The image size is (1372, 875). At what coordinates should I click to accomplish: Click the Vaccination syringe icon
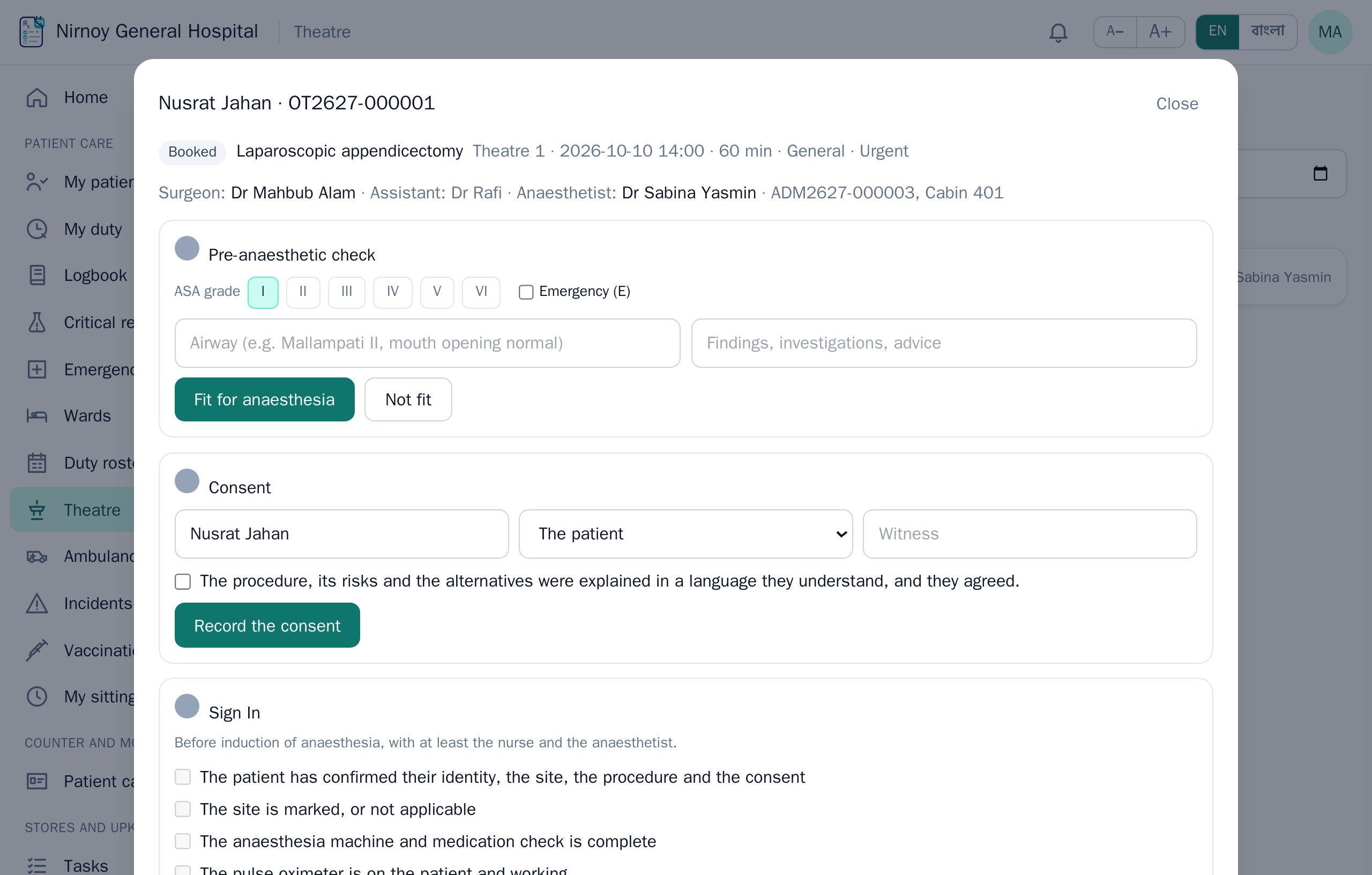click(37, 650)
